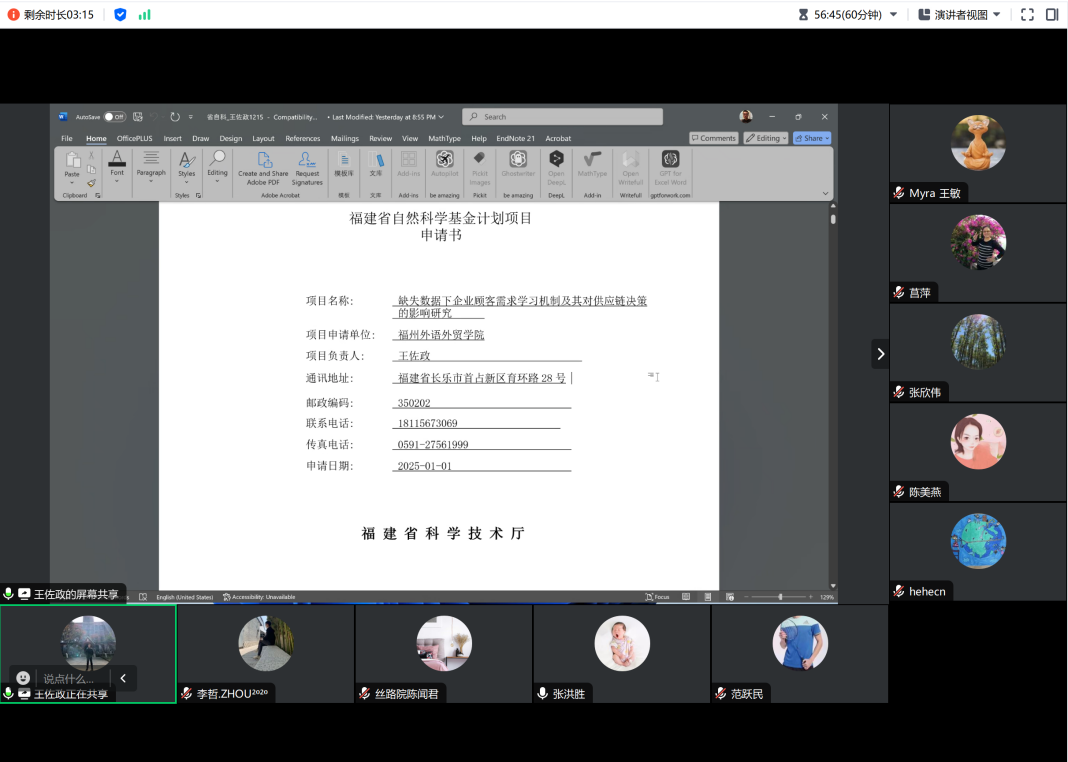Toggle Focus mode in status bar
Screen dimensions: 1068x762
(x=656, y=597)
